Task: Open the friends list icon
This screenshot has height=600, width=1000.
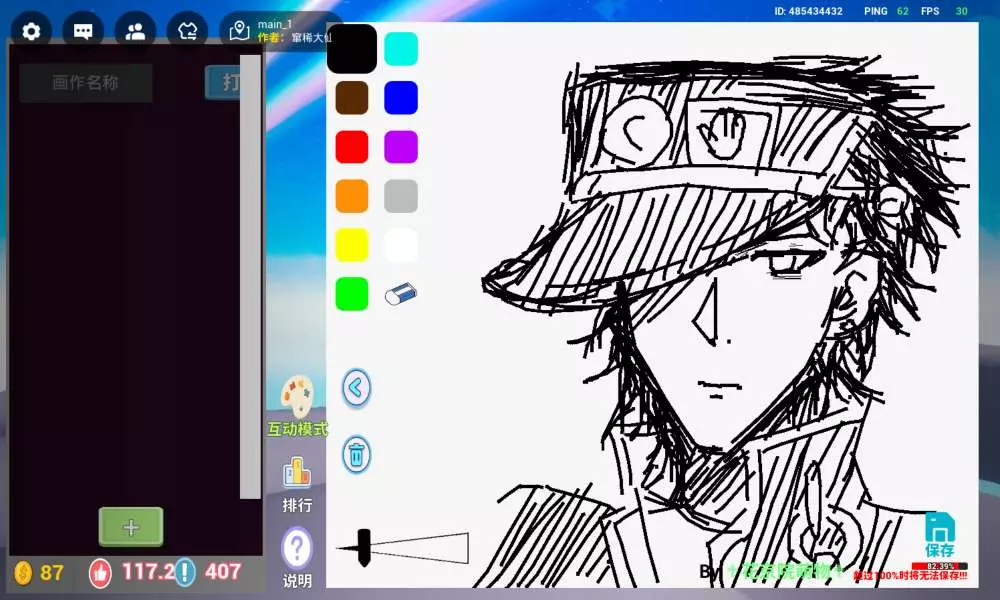Action: pos(135,30)
